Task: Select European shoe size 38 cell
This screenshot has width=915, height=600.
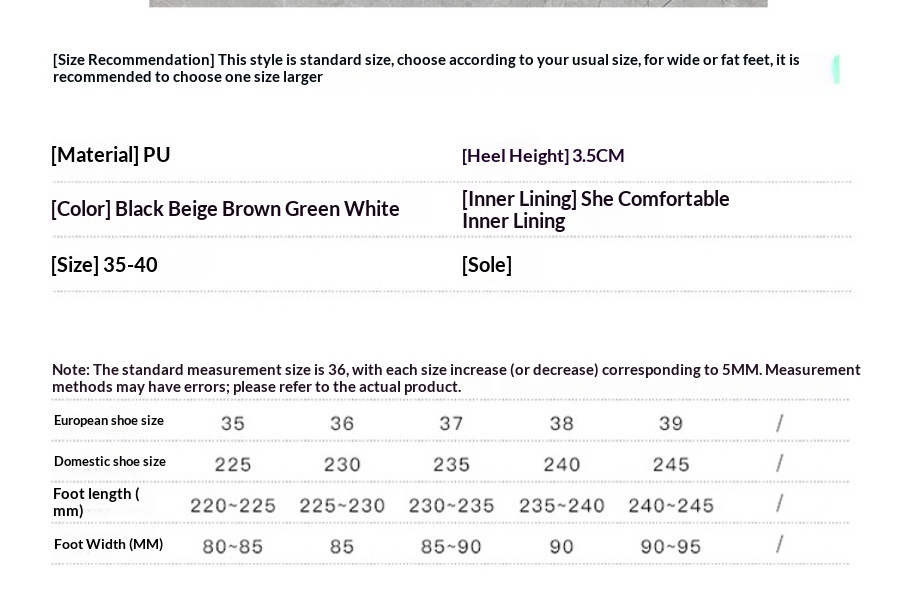Action: [x=562, y=423]
